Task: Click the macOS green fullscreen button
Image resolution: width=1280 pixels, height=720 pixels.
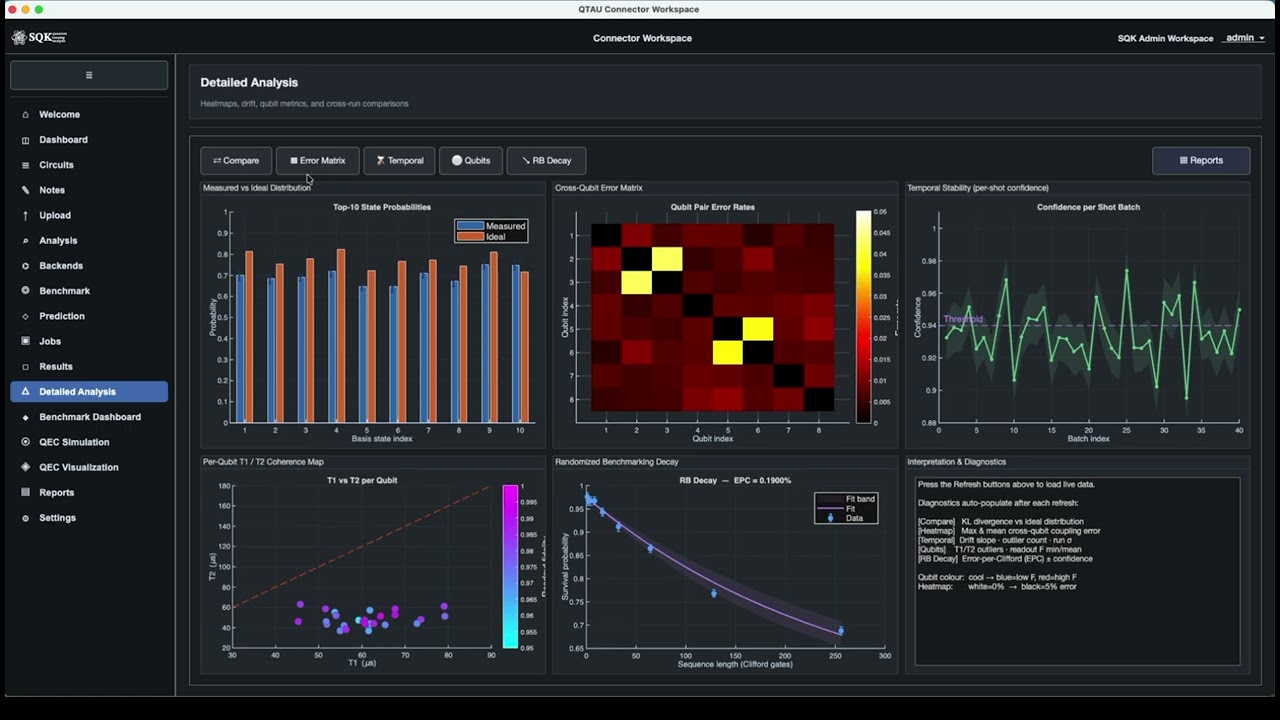Action: (39, 9)
